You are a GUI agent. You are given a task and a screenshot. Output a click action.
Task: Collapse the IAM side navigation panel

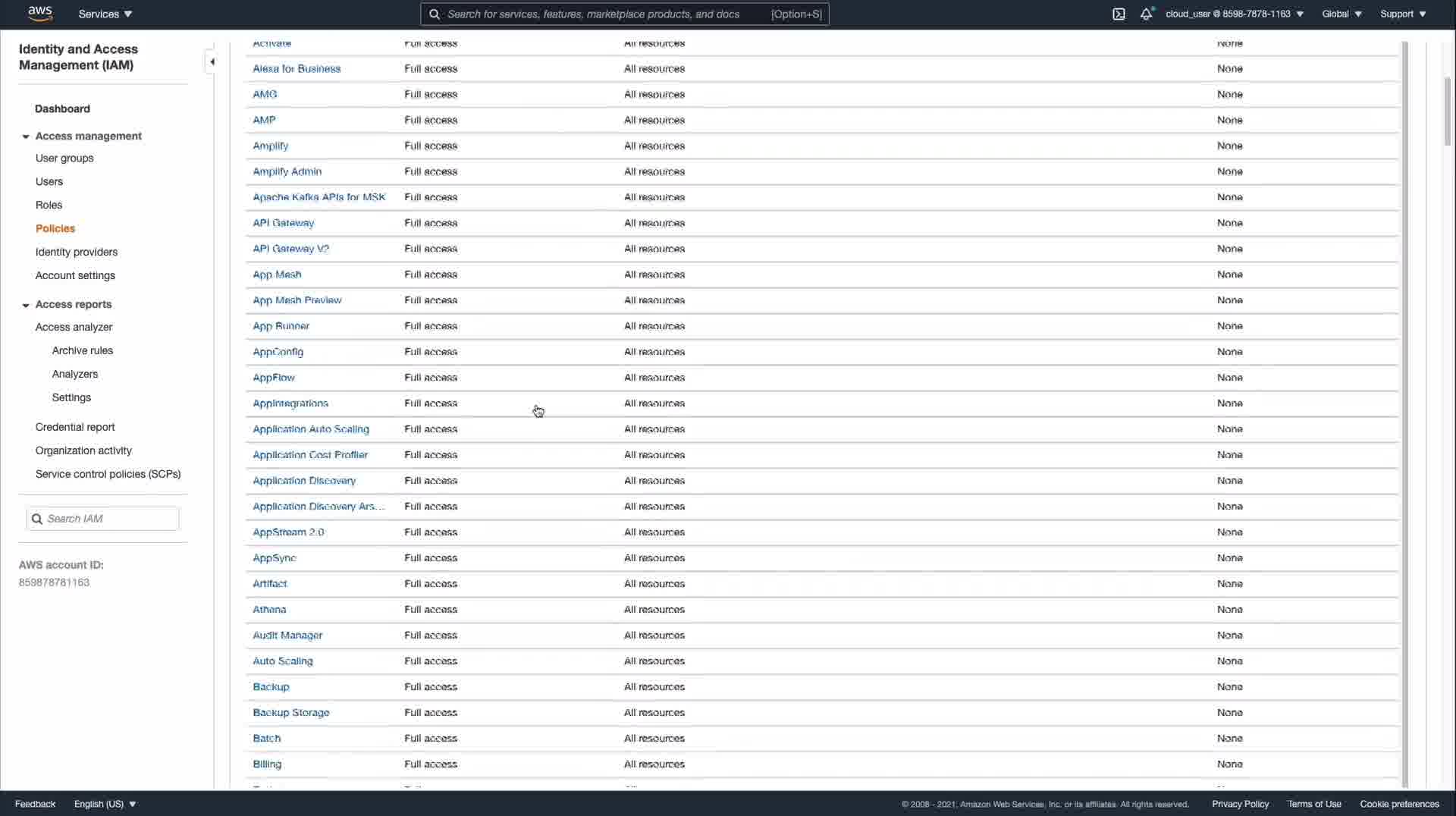(x=212, y=61)
